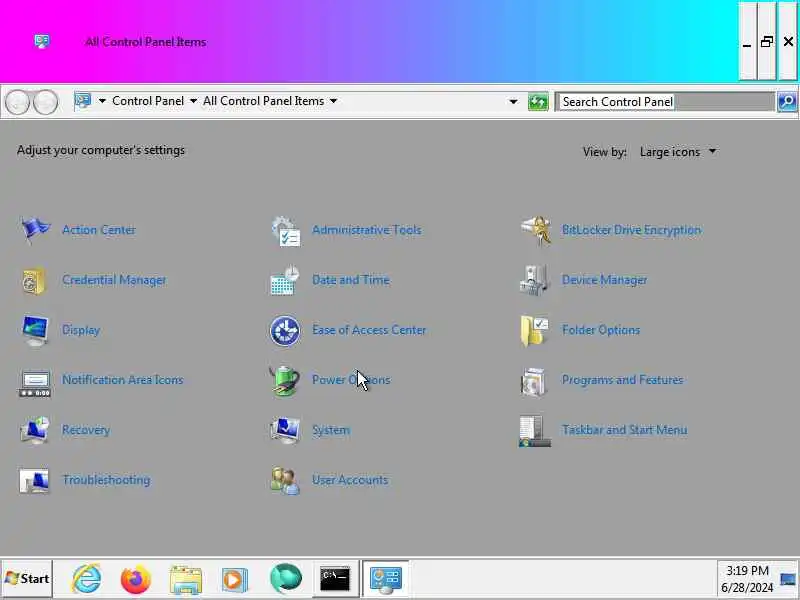Open the Start menu
Image resolution: width=800 pixels, height=600 pixels.
coord(27,579)
